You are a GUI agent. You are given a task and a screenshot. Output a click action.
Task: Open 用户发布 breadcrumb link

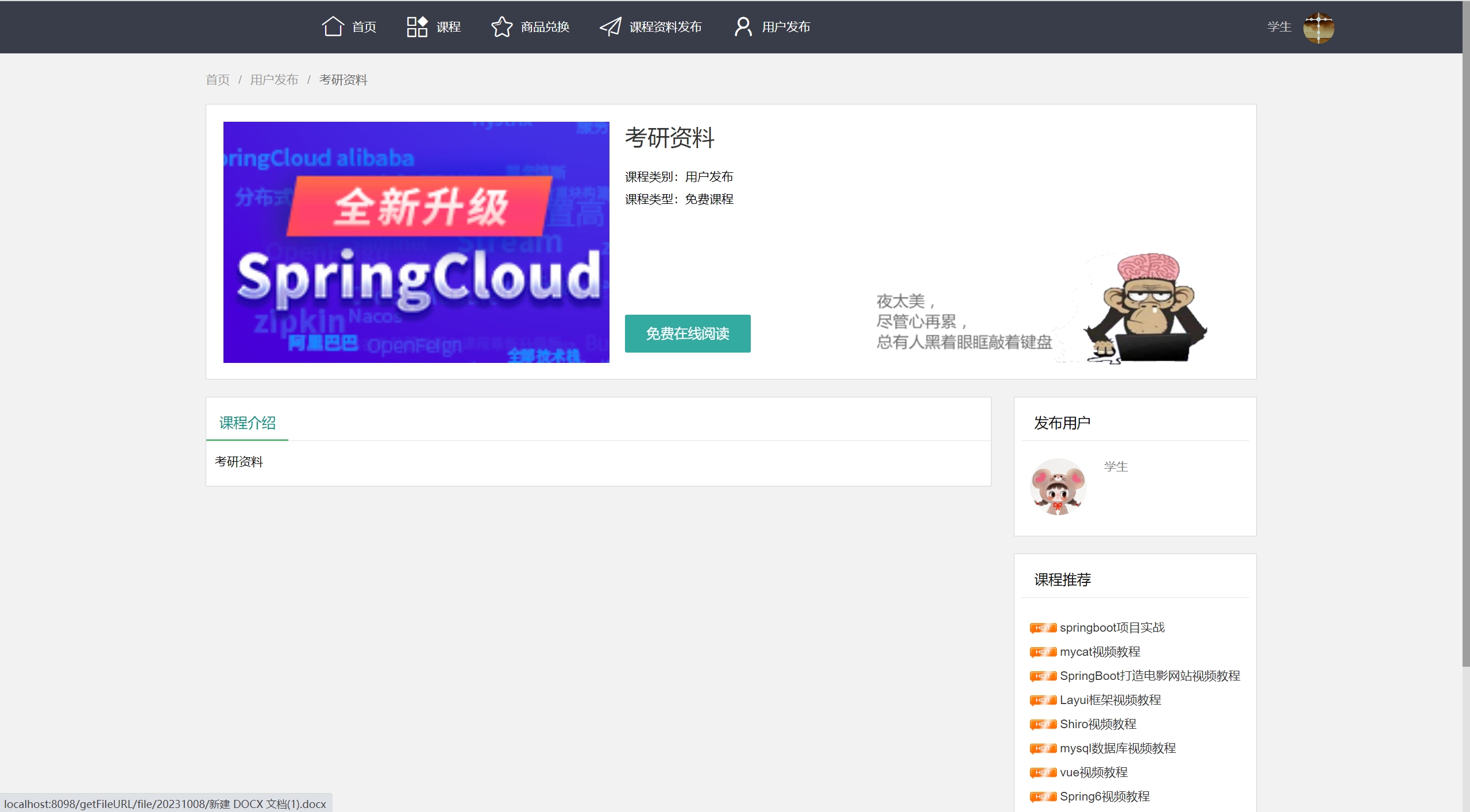[x=274, y=80]
